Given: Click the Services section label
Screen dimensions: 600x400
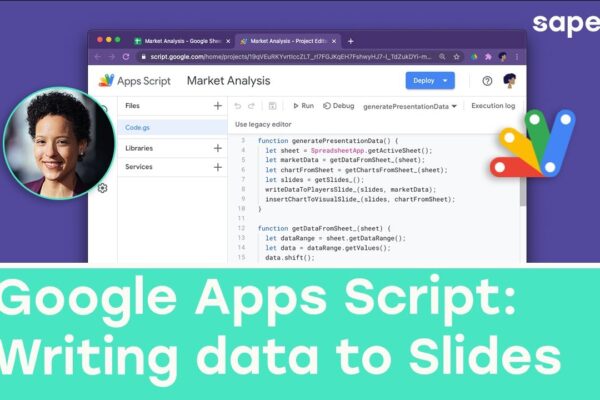Looking at the screenshot, I should [x=139, y=167].
